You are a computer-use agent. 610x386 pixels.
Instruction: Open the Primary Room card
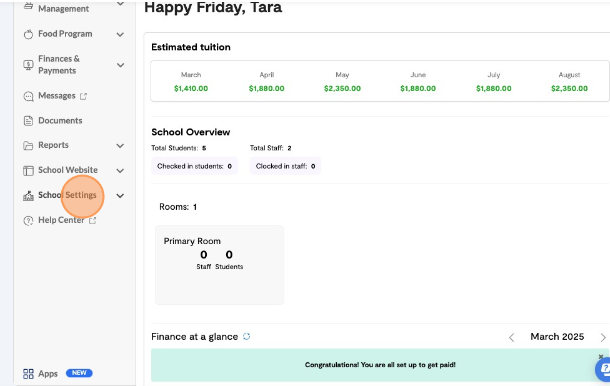click(220, 265)
